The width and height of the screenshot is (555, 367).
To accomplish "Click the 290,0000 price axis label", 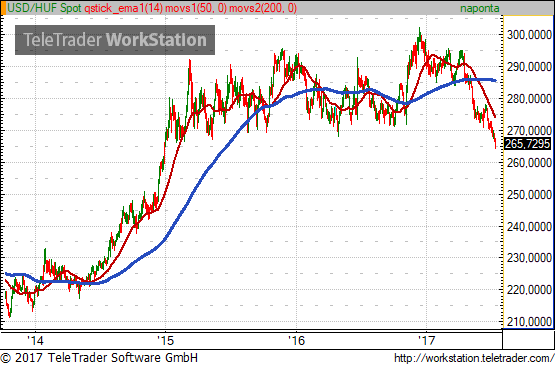I will pyautogui.click(x=529, y=67).
